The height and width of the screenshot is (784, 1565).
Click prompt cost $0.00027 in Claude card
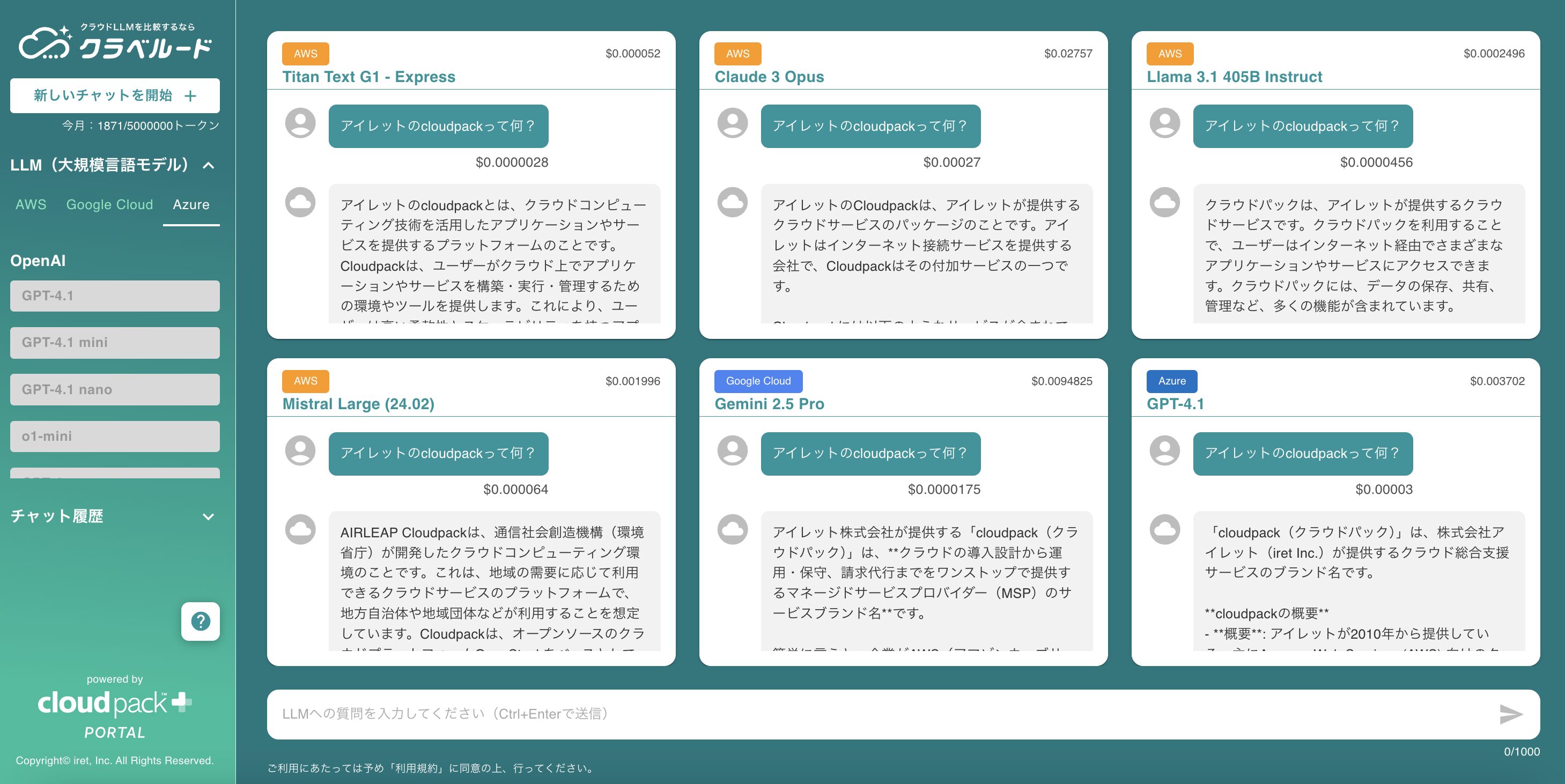[951, 162]
